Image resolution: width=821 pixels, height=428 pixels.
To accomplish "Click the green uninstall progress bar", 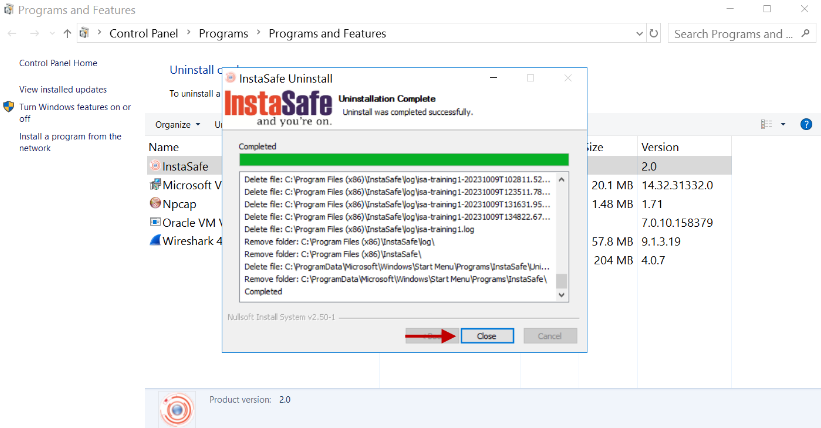I will pyautogui.click(x=404, y=160).
